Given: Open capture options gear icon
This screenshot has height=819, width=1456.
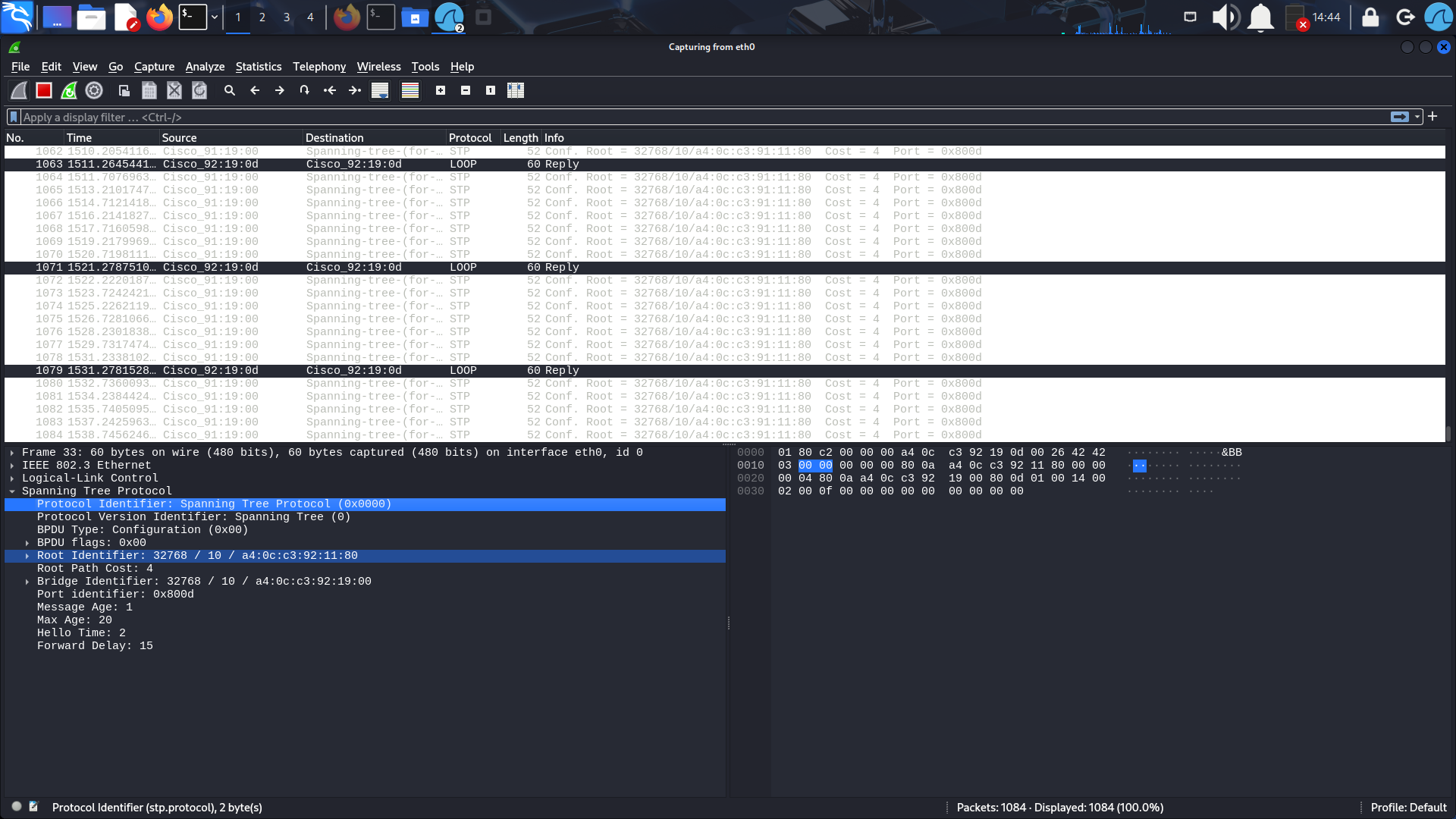Looking at the screenshot, I should point(94,90).
